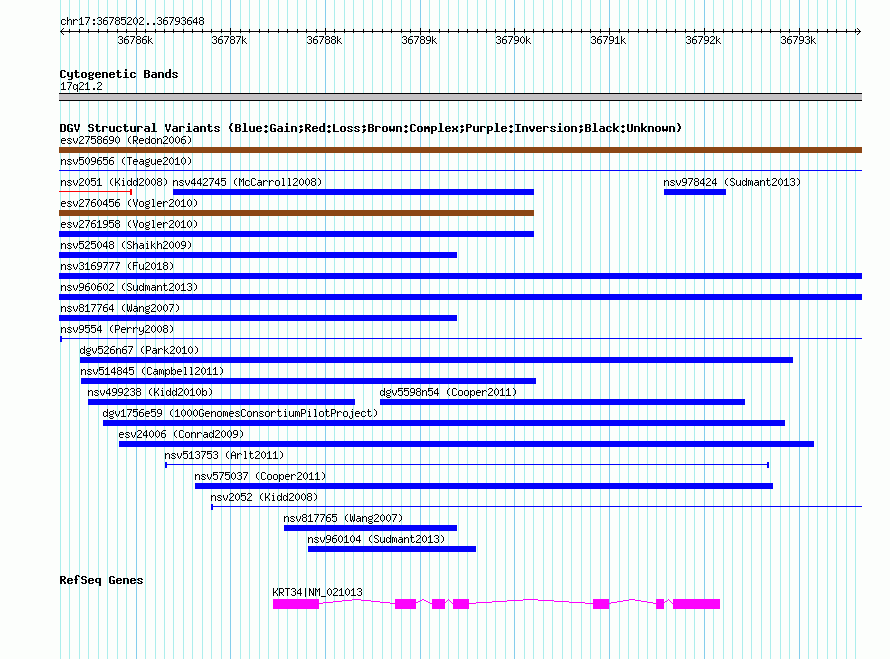Screen dimensions: 890x659
Task: Click the dgv526n67 (Park2010) label
Action: coord(139,350)
